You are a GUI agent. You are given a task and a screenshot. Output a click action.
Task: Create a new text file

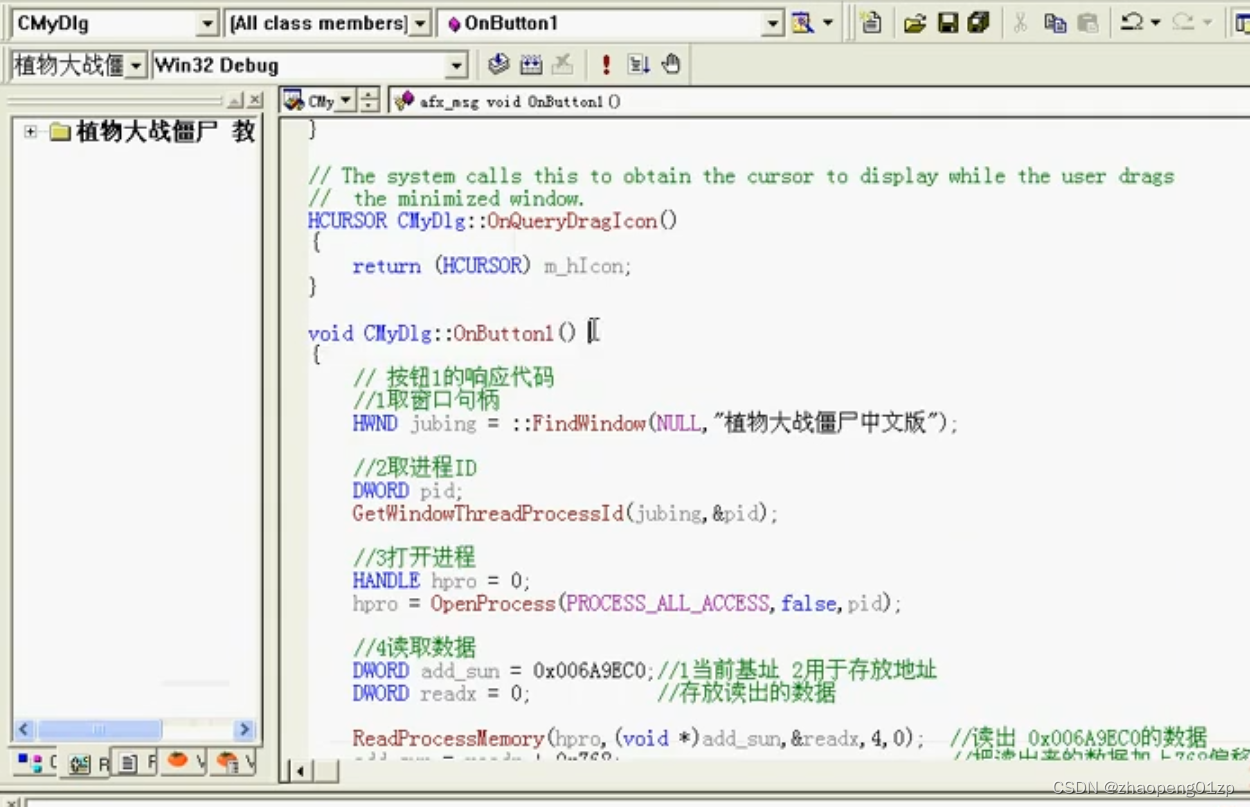pos(871,23)
